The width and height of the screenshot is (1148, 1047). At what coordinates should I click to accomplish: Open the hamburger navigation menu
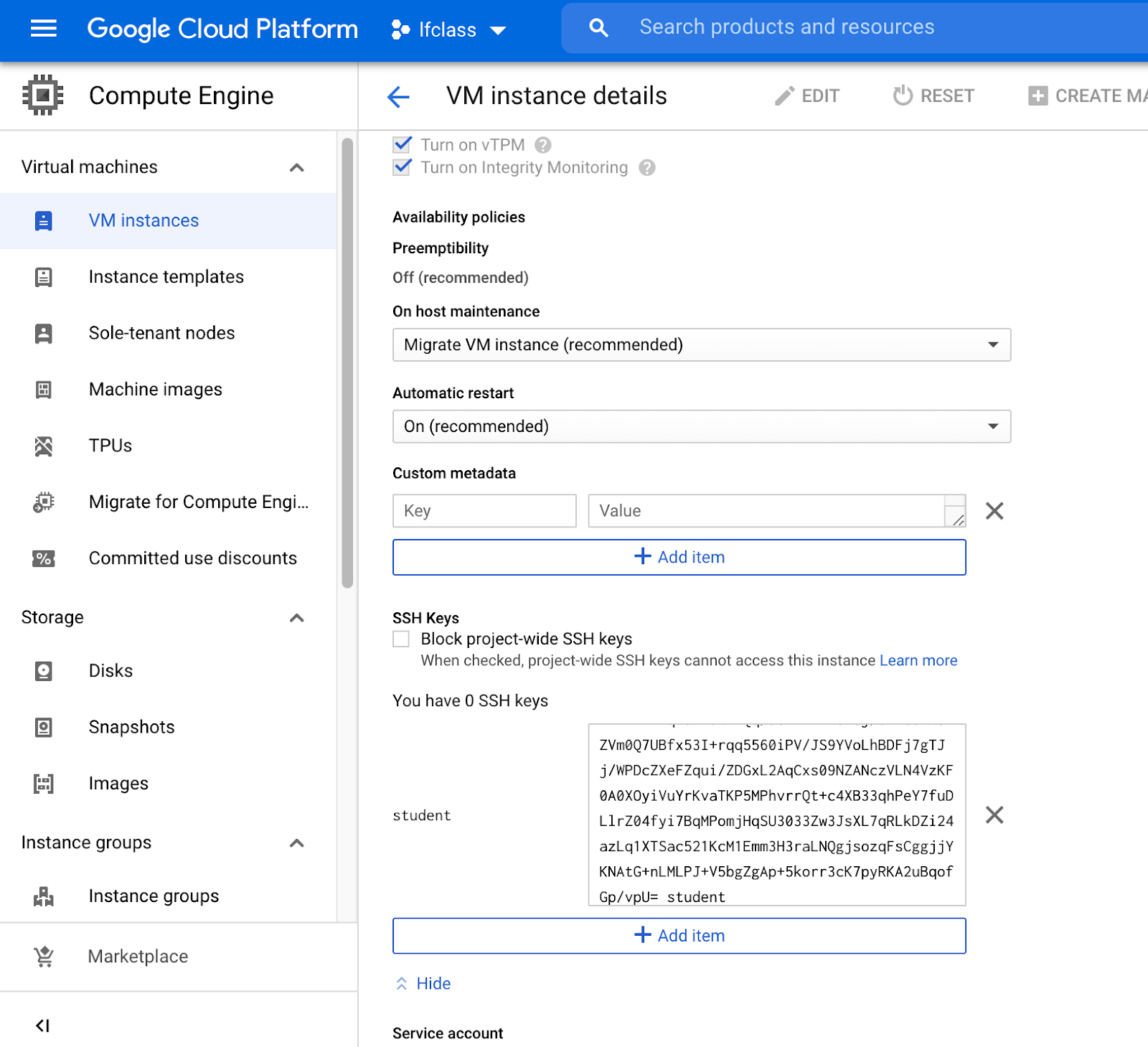(44, 29)
